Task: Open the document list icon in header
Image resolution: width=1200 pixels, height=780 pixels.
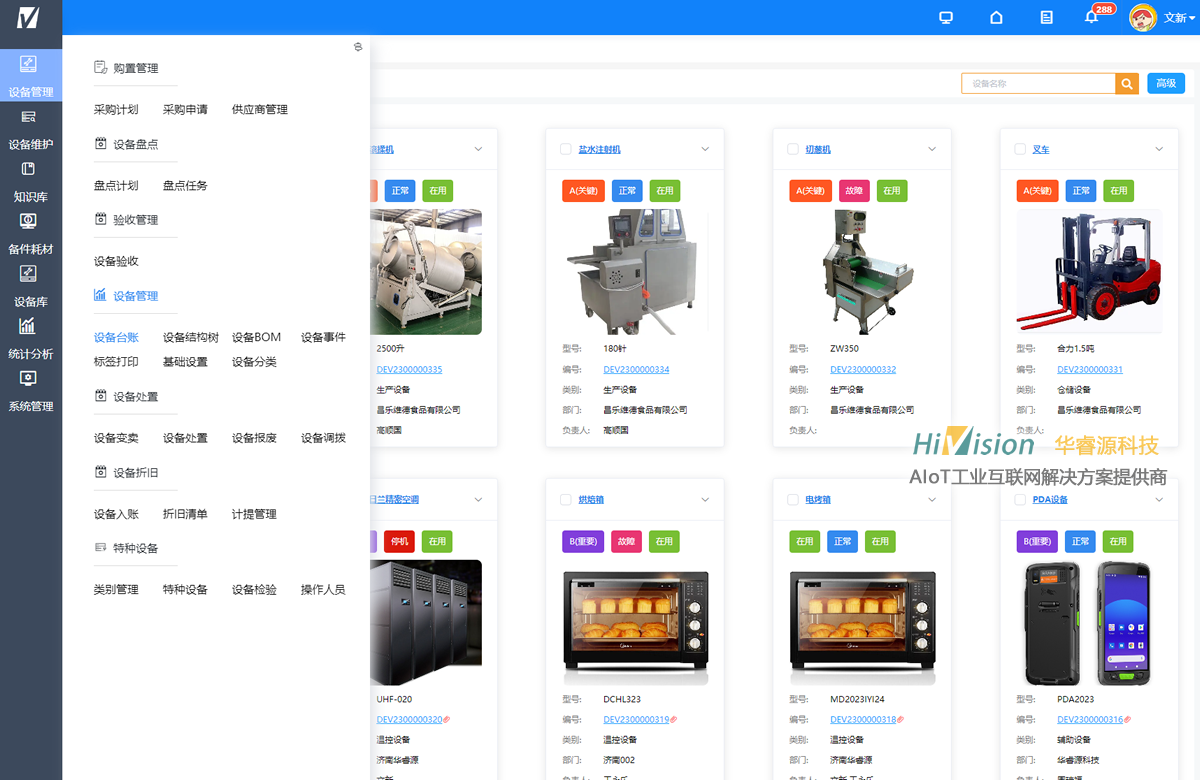Action: pyautogui.click(x=1046, y=18)
